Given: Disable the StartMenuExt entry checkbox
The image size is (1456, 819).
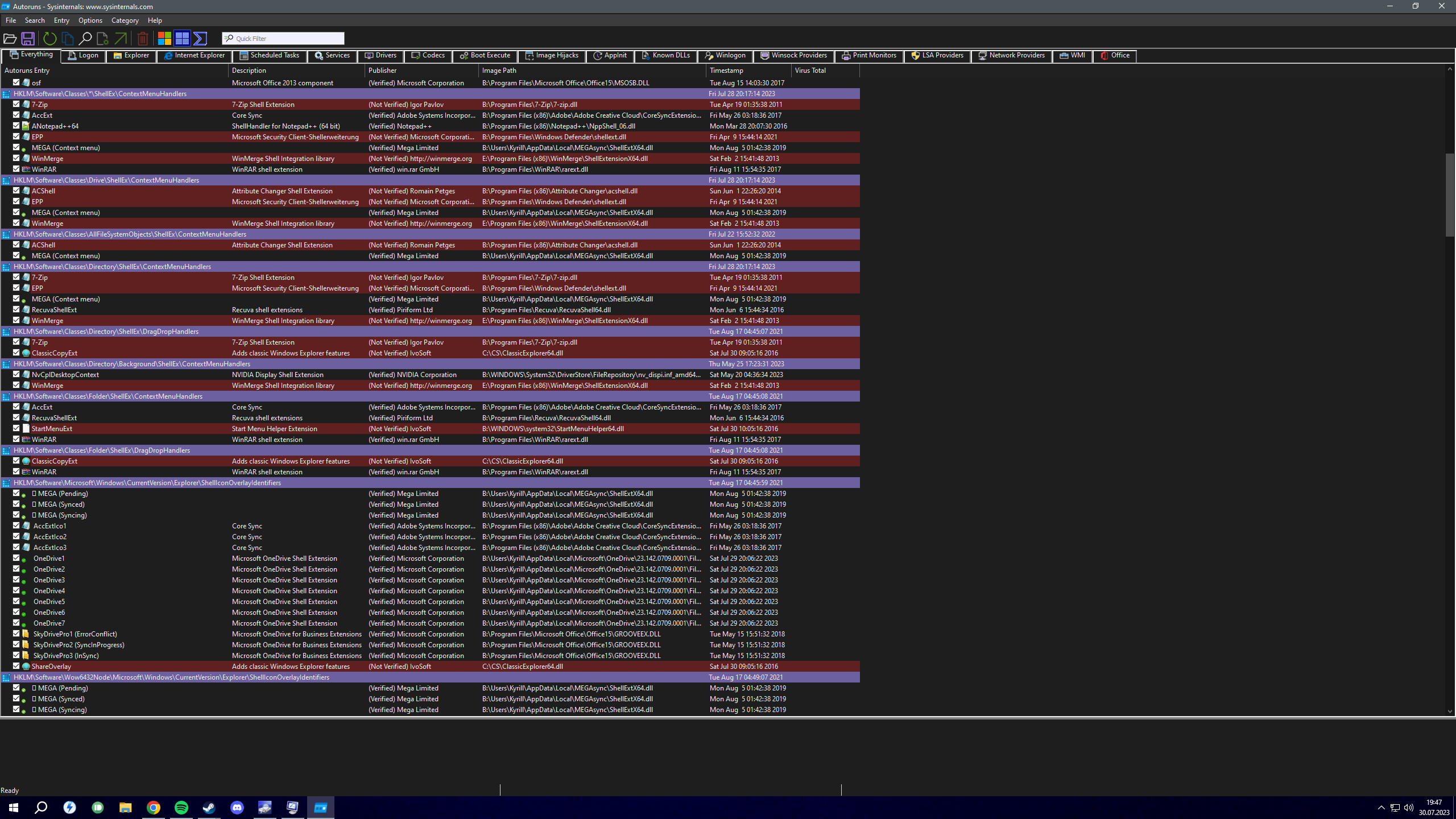Looking at the screenshot, I should 16,428.
